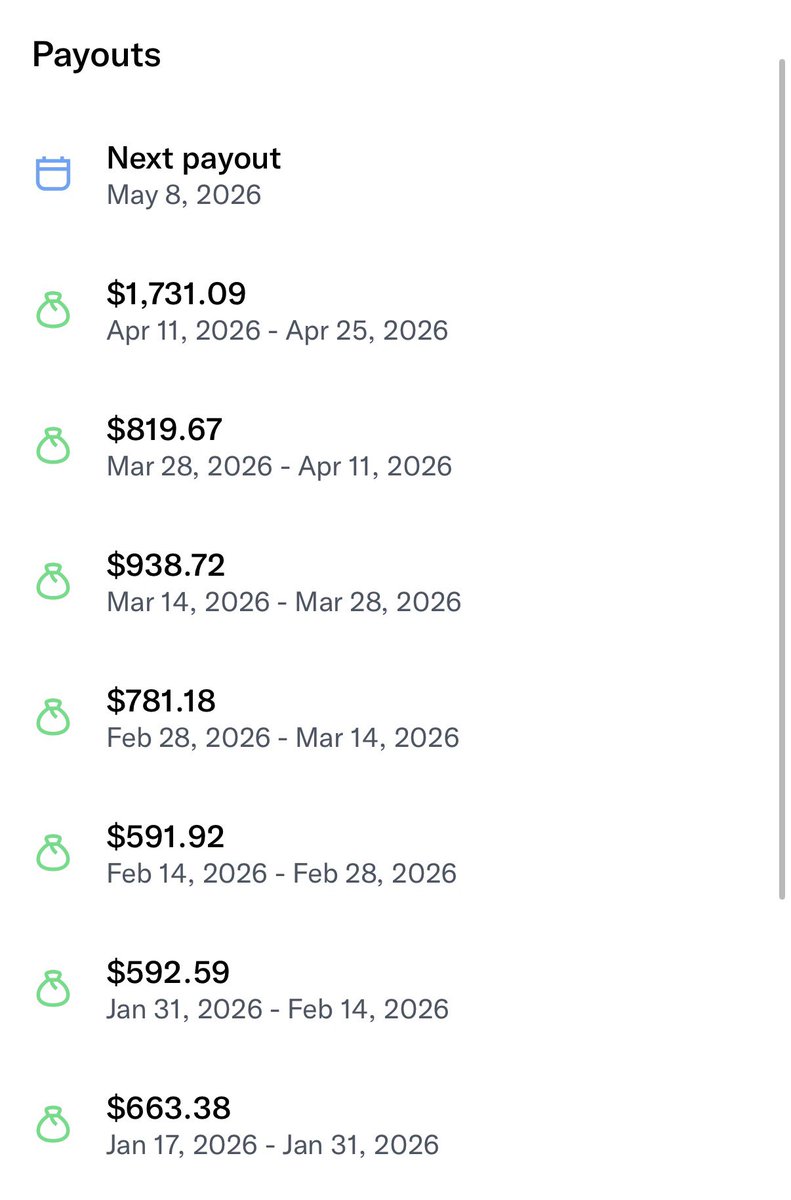Click the Mar 14 - Mar 28 date range

[284, 602]
